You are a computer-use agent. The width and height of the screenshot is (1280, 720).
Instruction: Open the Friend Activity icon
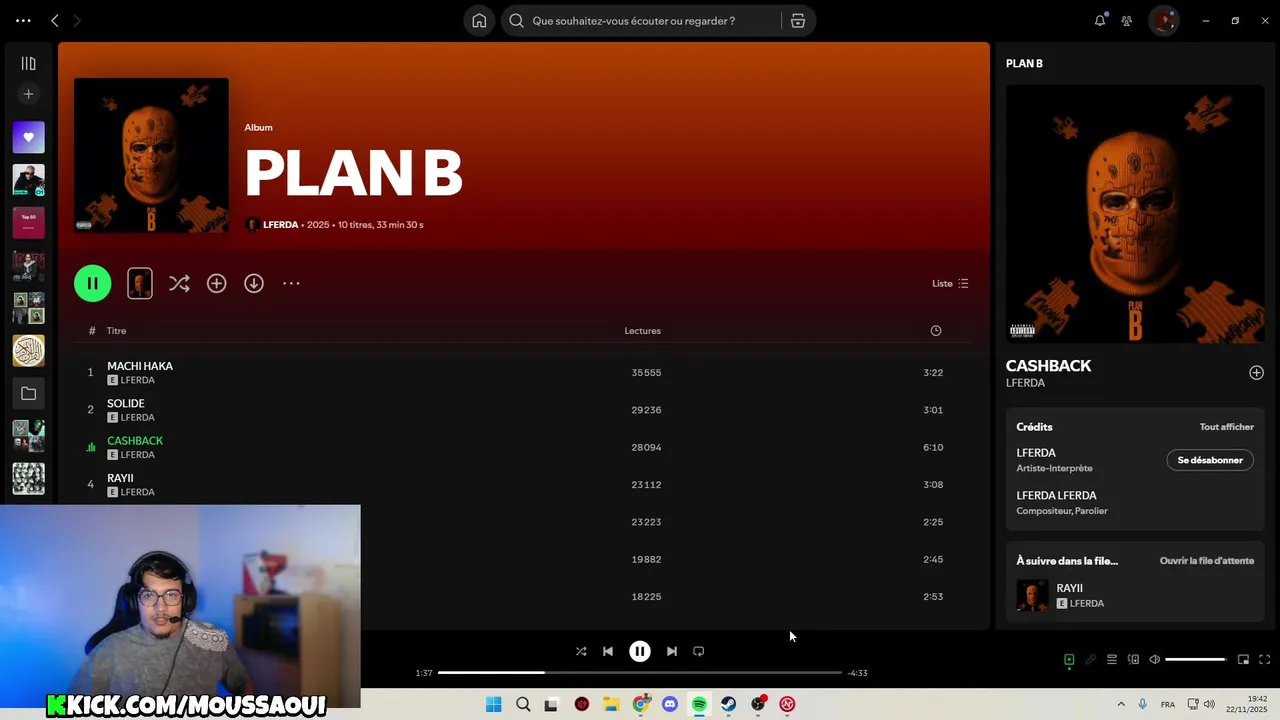[1127, 21]
